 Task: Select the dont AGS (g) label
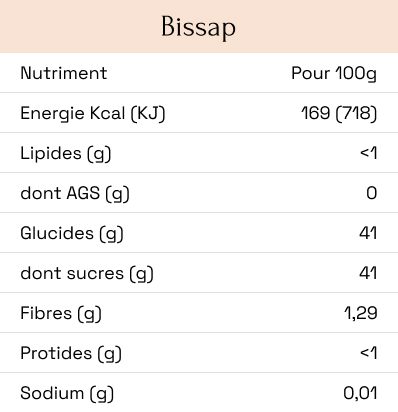75,193
